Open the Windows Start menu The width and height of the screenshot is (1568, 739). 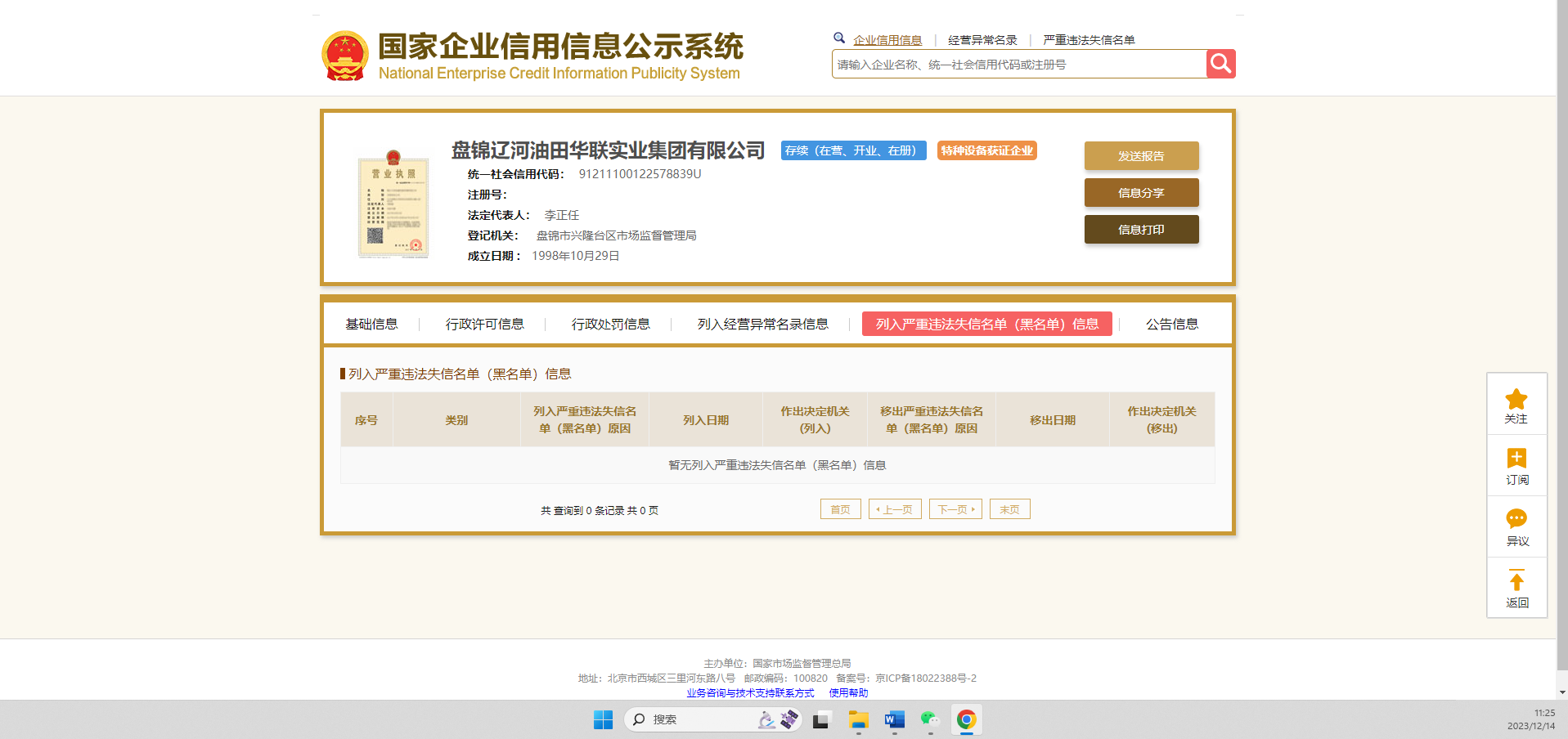[603, 719]
